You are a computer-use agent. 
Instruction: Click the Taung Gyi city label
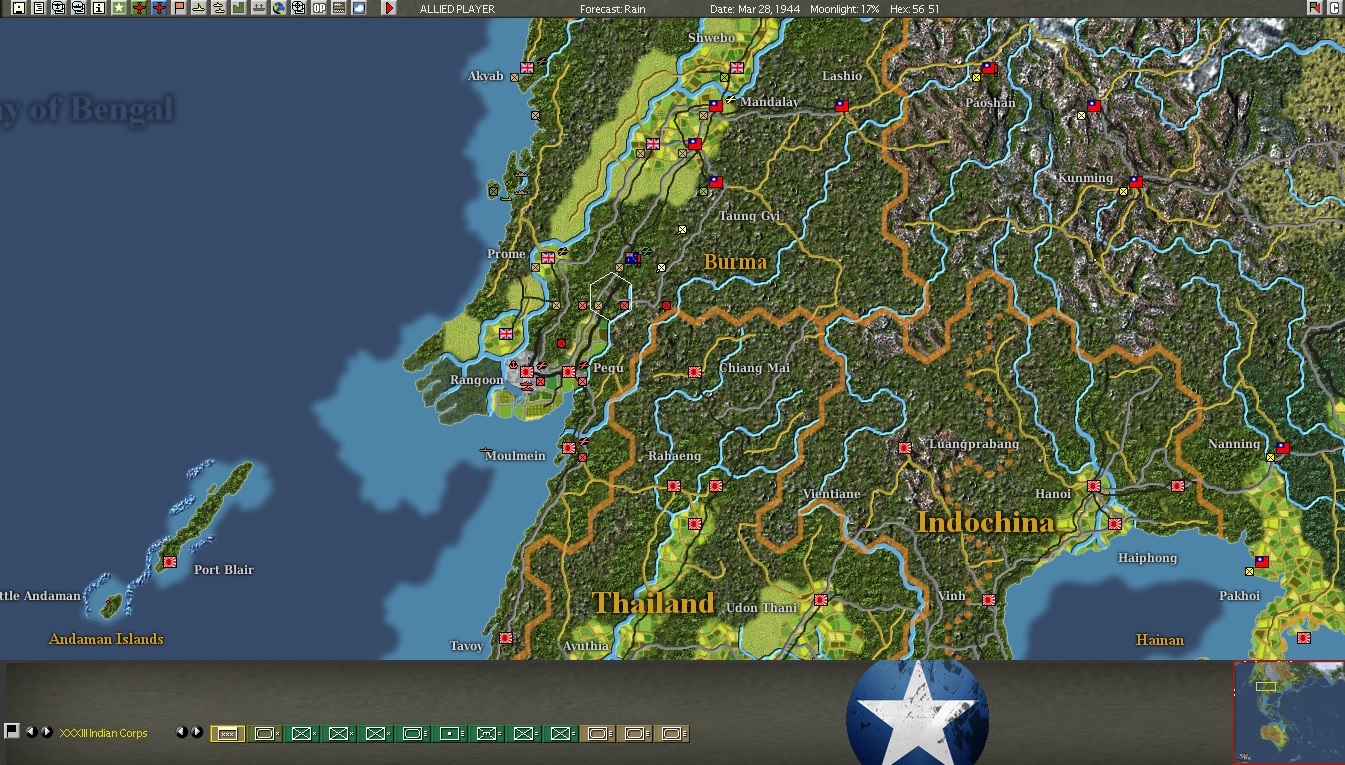tap(750, 216)
